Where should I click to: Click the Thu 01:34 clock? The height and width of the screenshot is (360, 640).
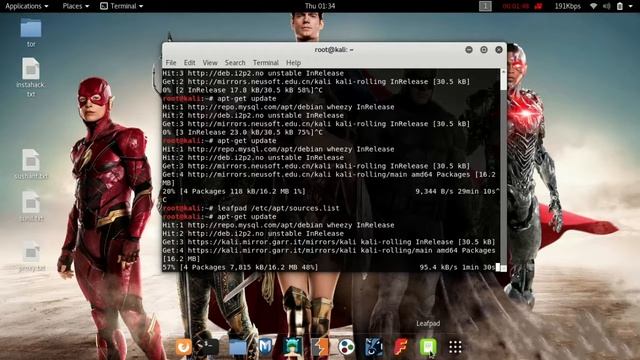pyautogui.click(x=320, y=6)
